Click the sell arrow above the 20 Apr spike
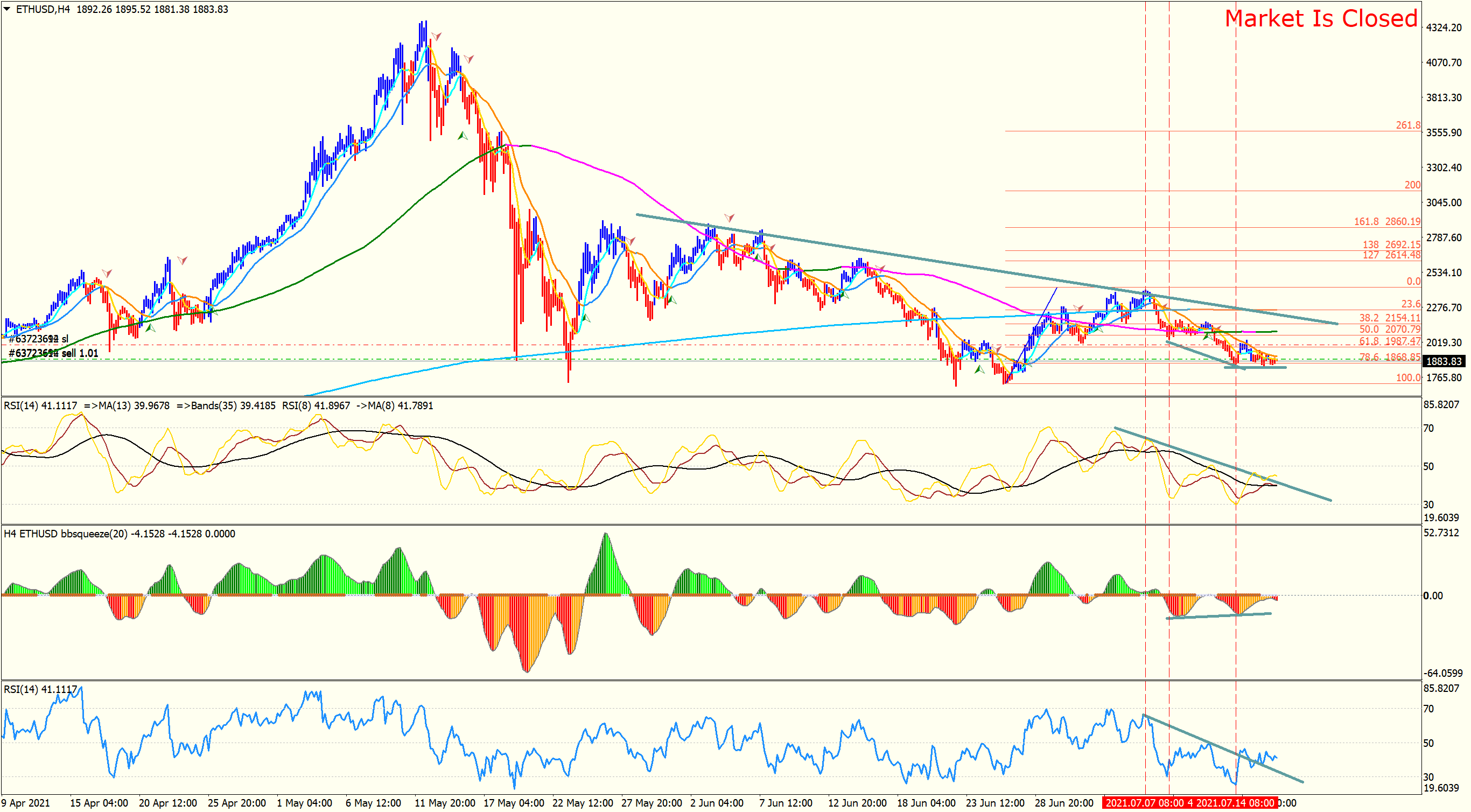Screen dimensions: 1471x812 182,261
